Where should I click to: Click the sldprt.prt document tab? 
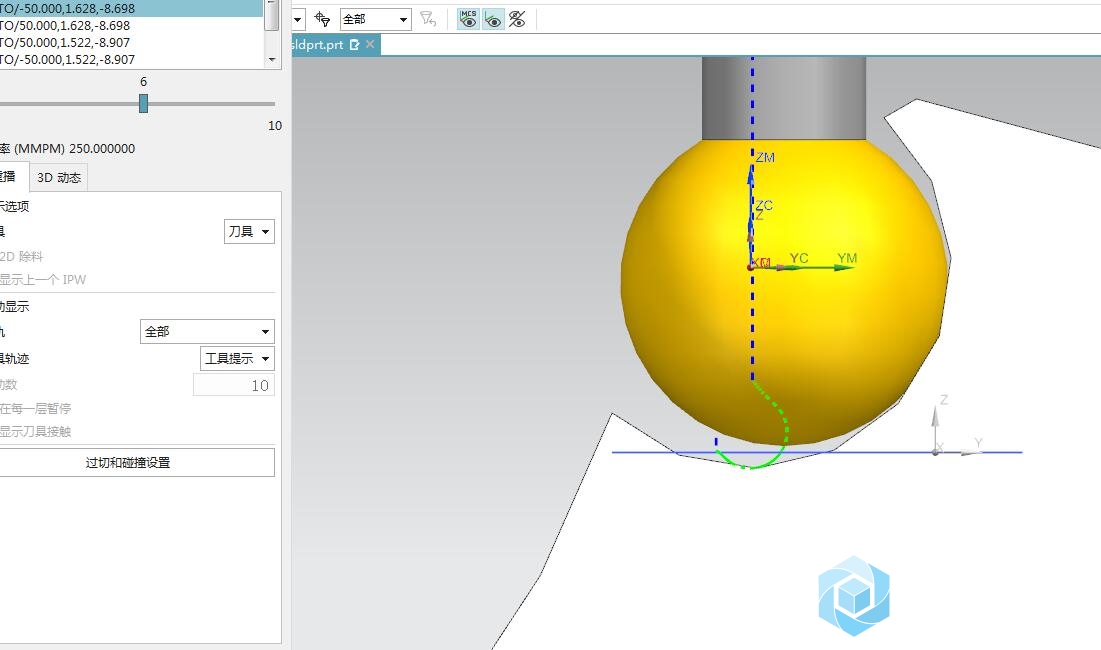click(x=336, y=45)
